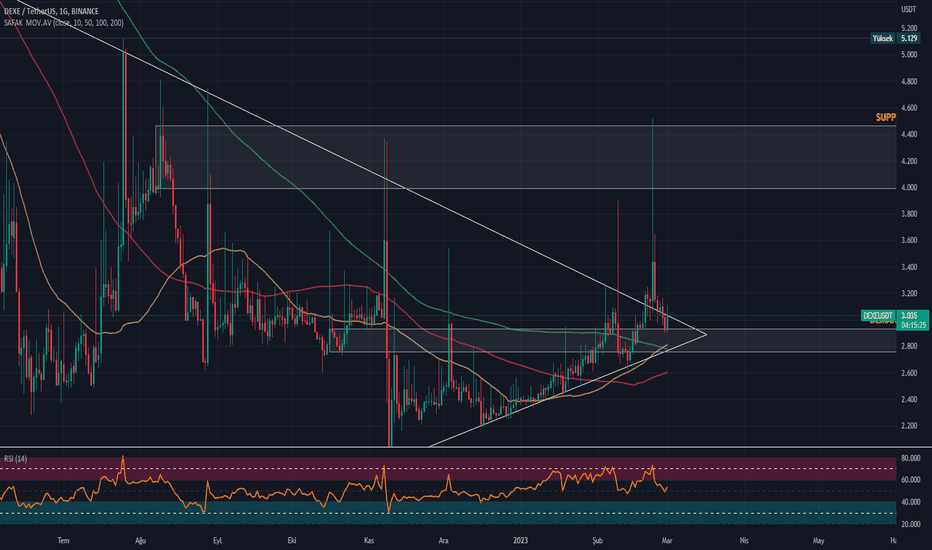
Task: Open the SAFAK MOV.AV indicator legend
Action: pyautogui.click(x=64, y=23)
